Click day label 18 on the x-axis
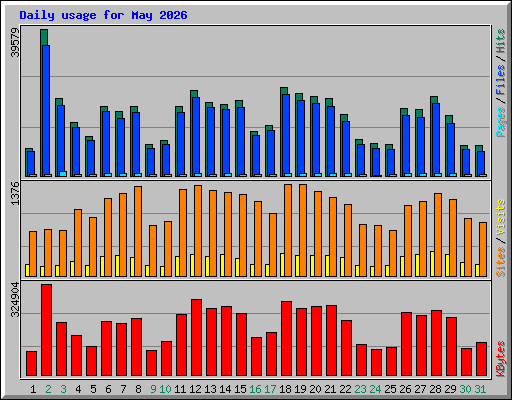 click(x=285, y=389)
